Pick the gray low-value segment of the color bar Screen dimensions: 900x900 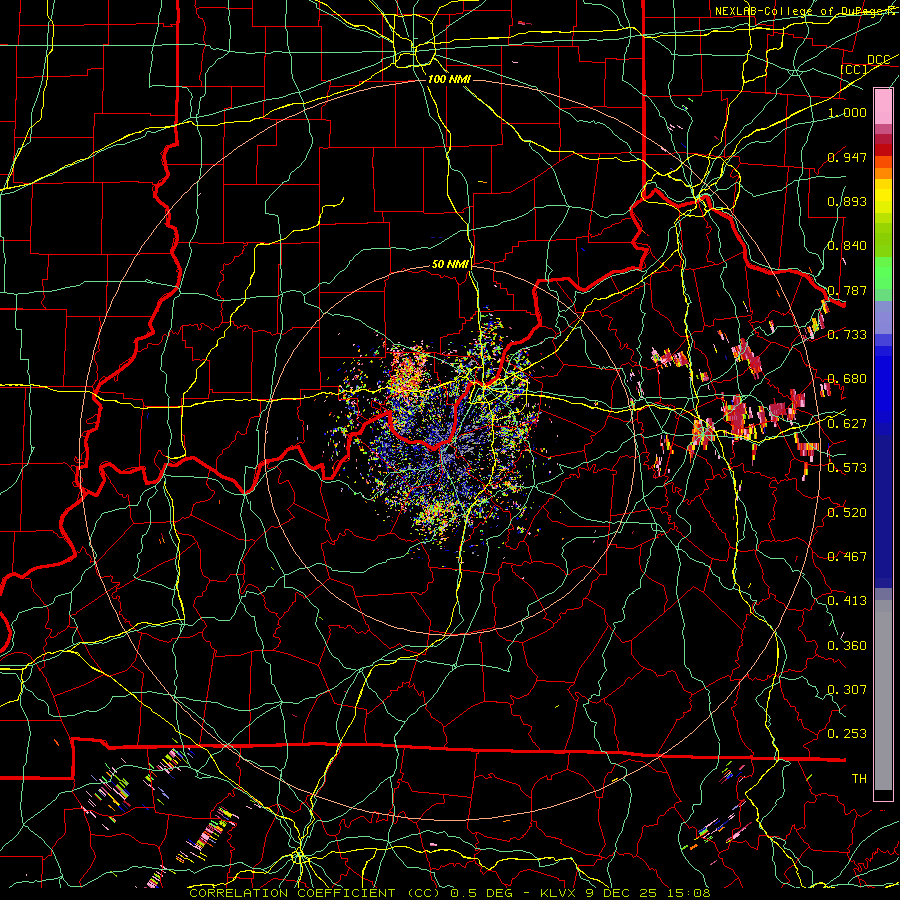883,695
